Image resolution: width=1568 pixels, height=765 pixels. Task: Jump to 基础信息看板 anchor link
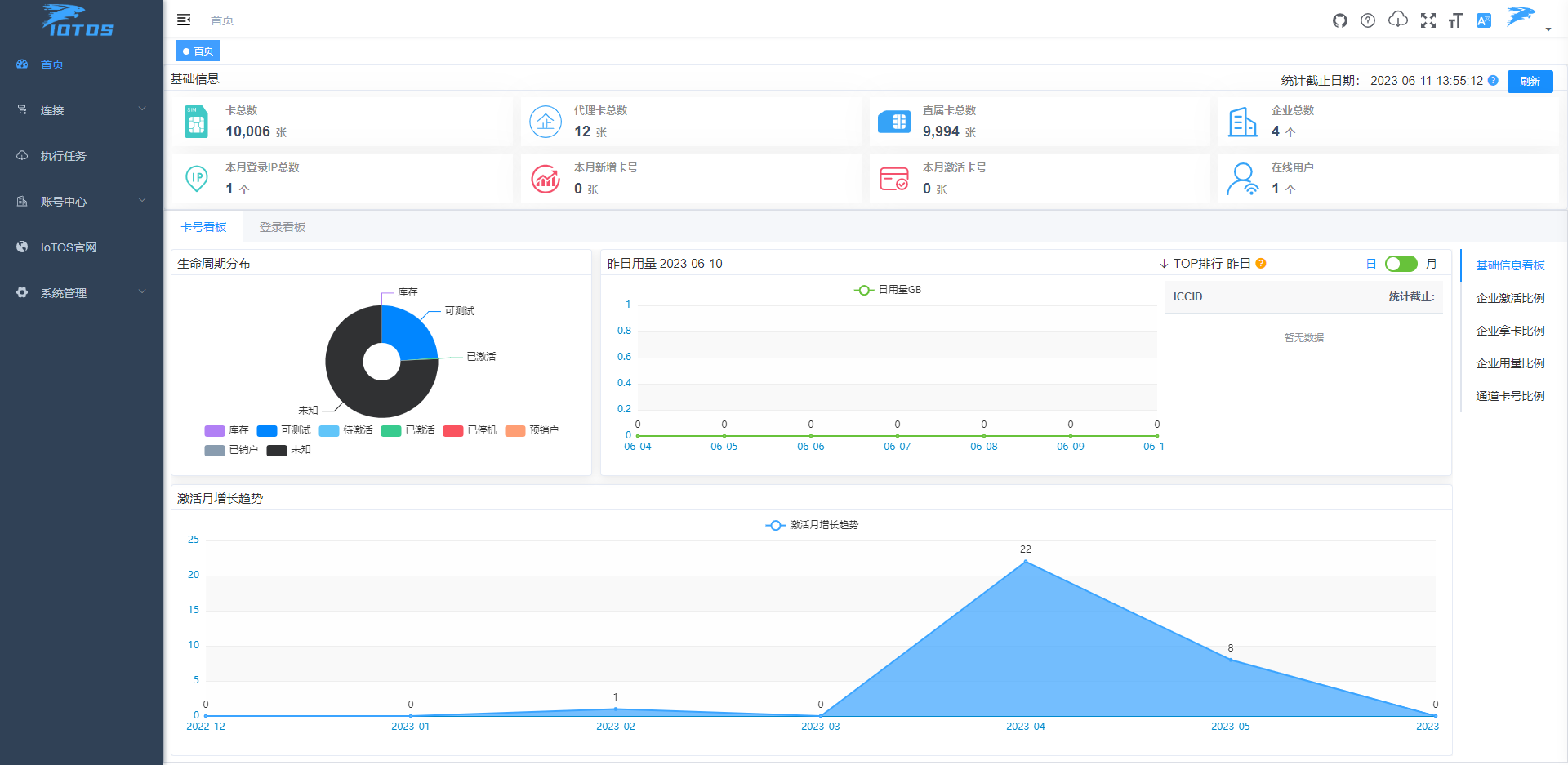tap(1510, 265)
